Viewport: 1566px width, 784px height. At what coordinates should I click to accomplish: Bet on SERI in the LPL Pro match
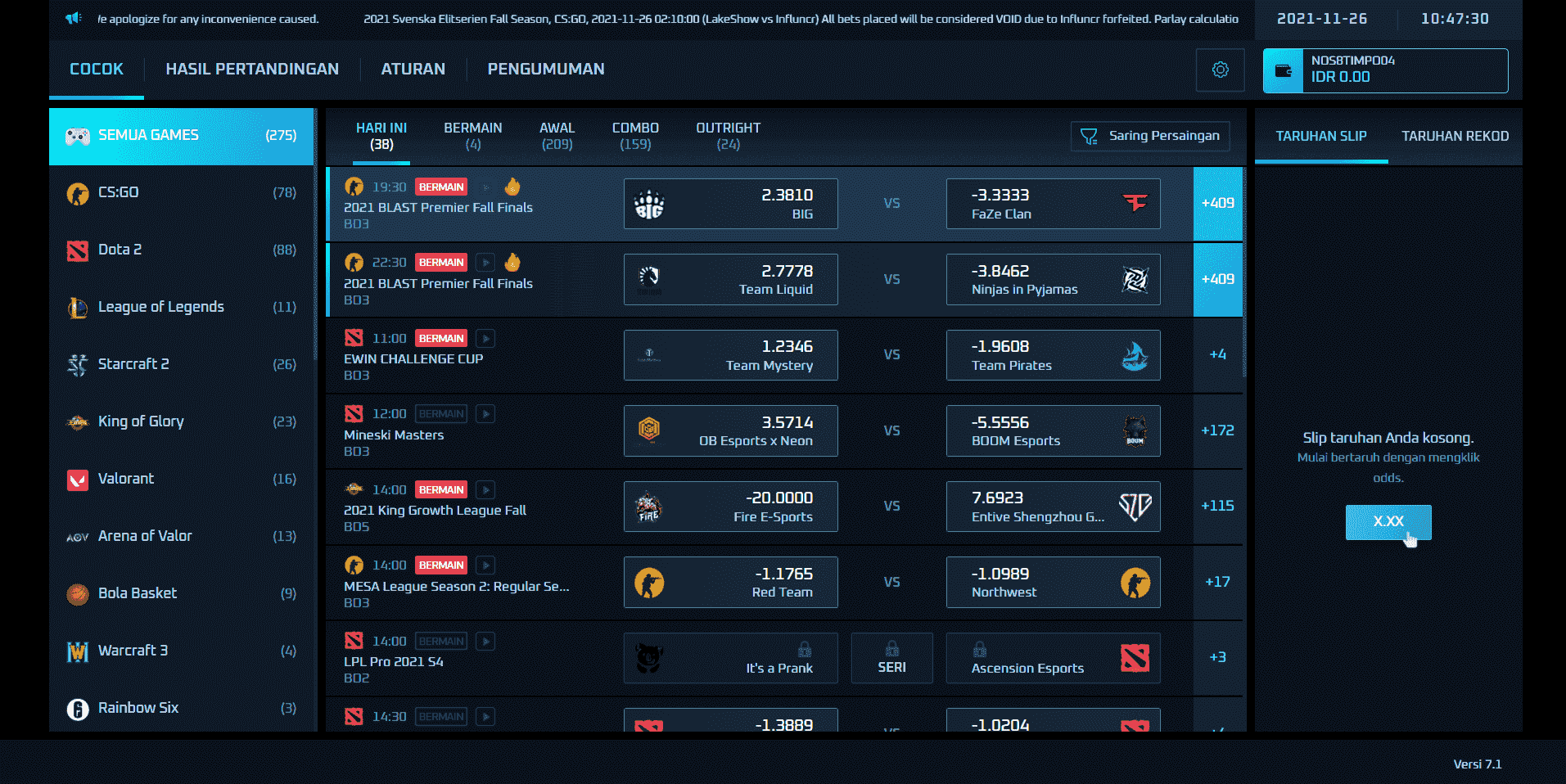[891, 658]
